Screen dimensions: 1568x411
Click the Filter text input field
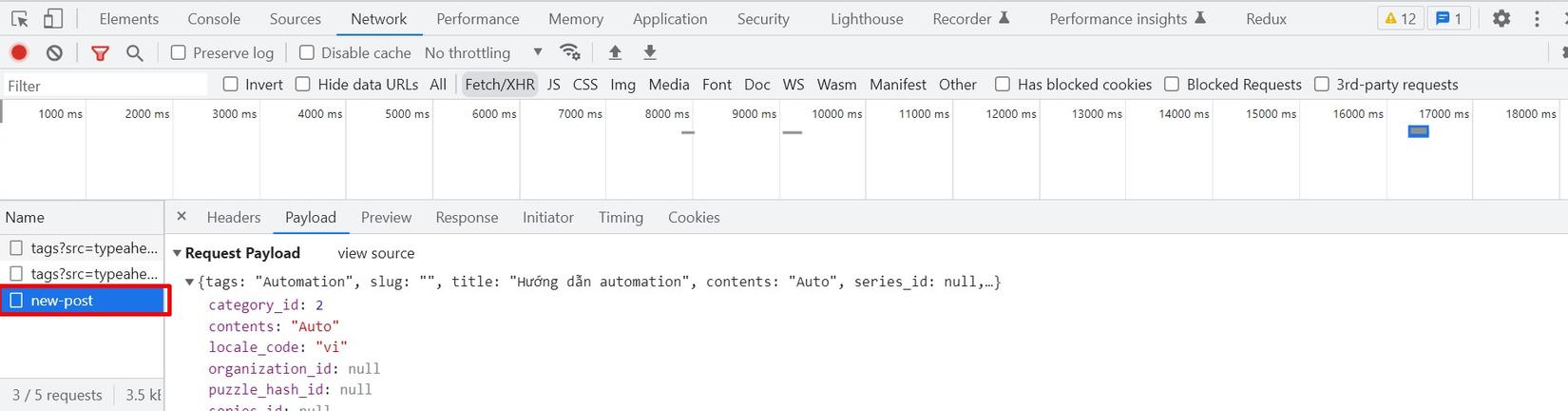point(105,85)
